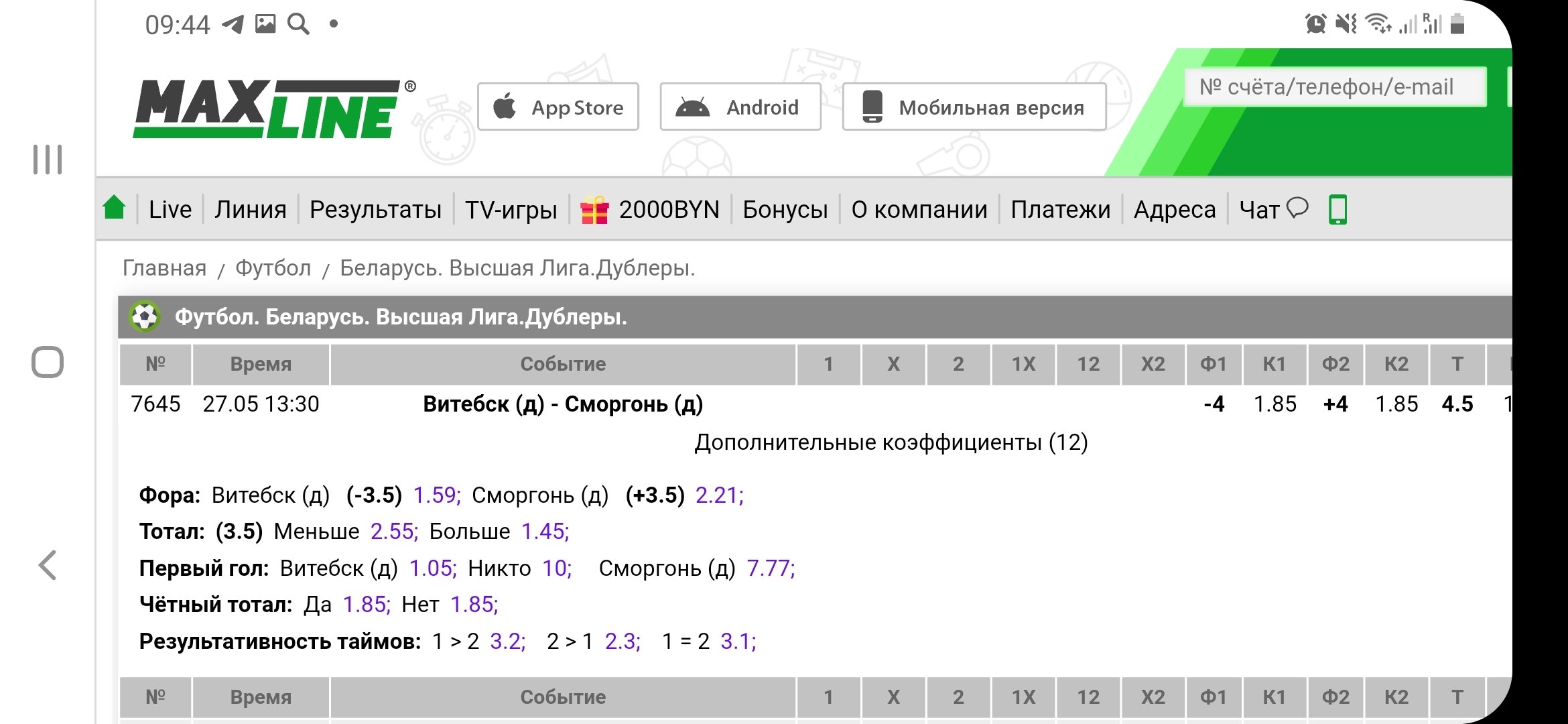Screen dimensions: 1568x724
Task: Open Android recent apps button
Action: click(x=48, y=160)
